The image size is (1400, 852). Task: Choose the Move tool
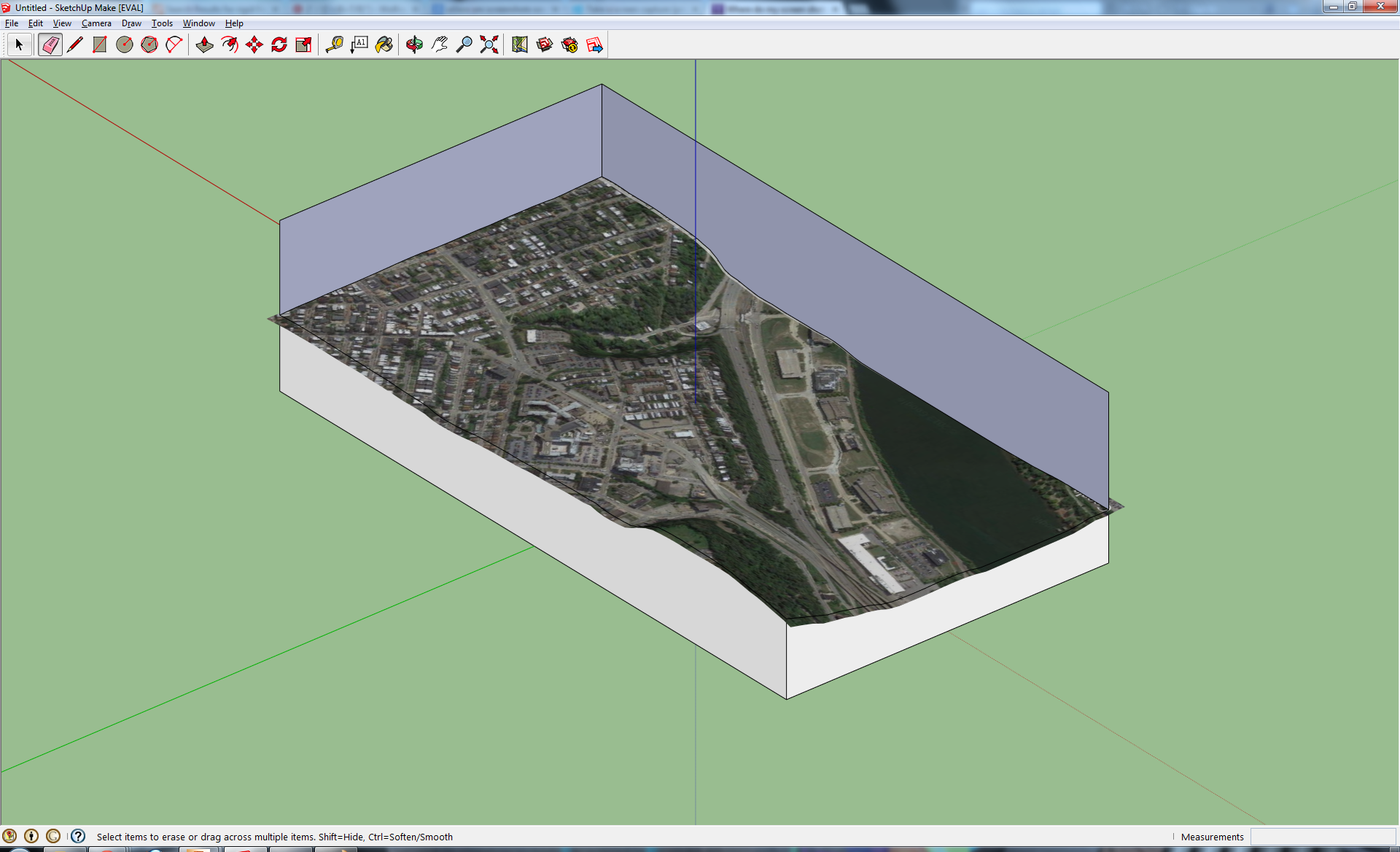tap(254, 45)
